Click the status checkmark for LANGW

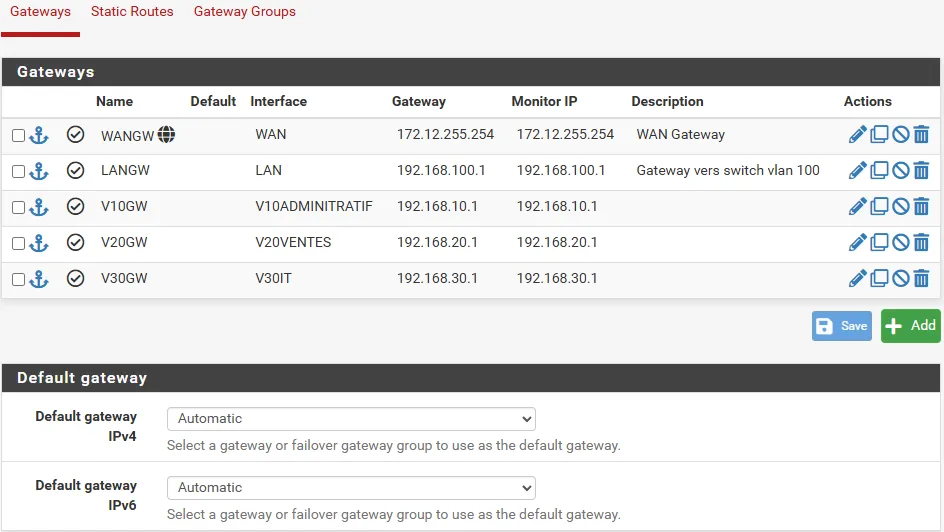[x=75, y=170]
